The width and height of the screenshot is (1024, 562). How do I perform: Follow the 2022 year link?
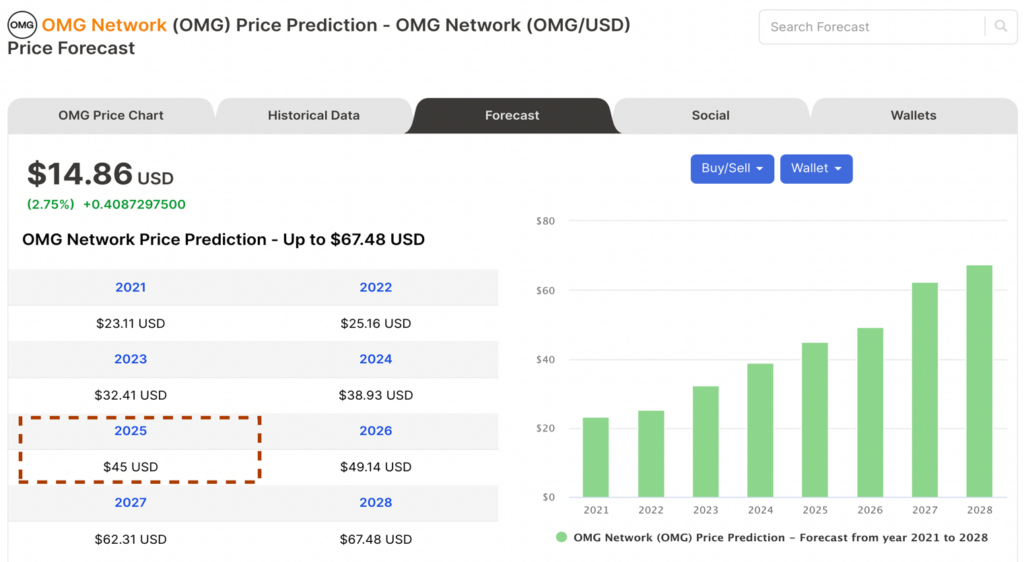[x=376, y=287]
